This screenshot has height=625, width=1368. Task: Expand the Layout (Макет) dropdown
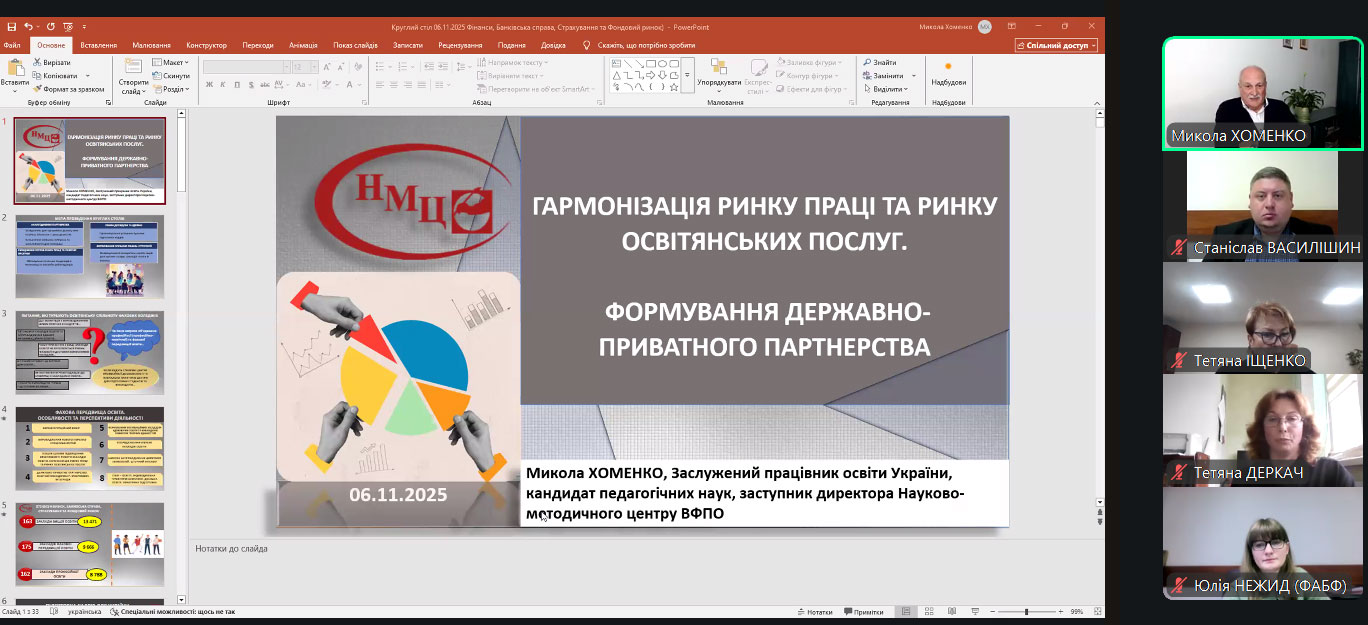click(x=172, y=62)
